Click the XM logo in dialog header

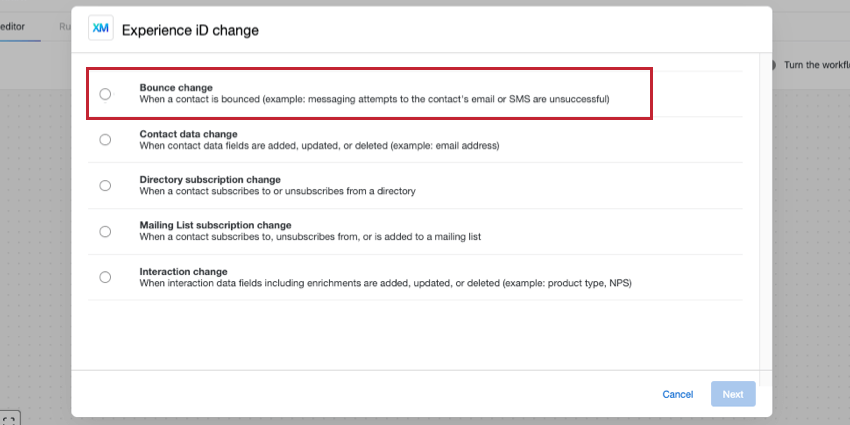coord(100,29)
